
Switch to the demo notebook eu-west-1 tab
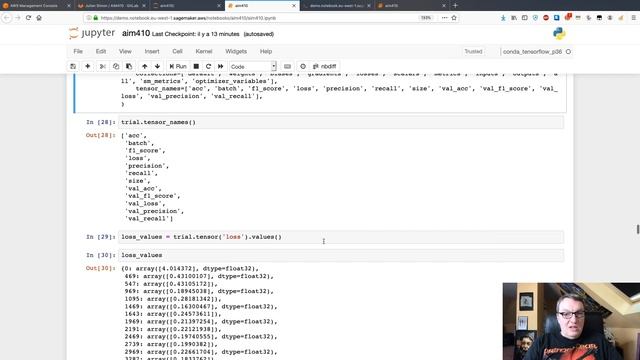coord(337,6)
